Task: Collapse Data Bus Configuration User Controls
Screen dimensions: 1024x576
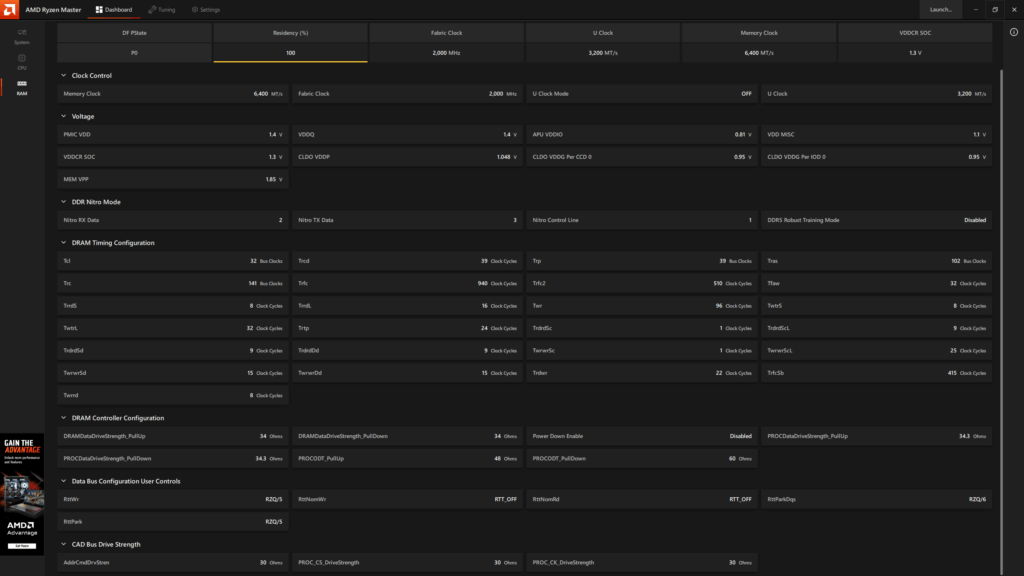Action: pos(63,481)
